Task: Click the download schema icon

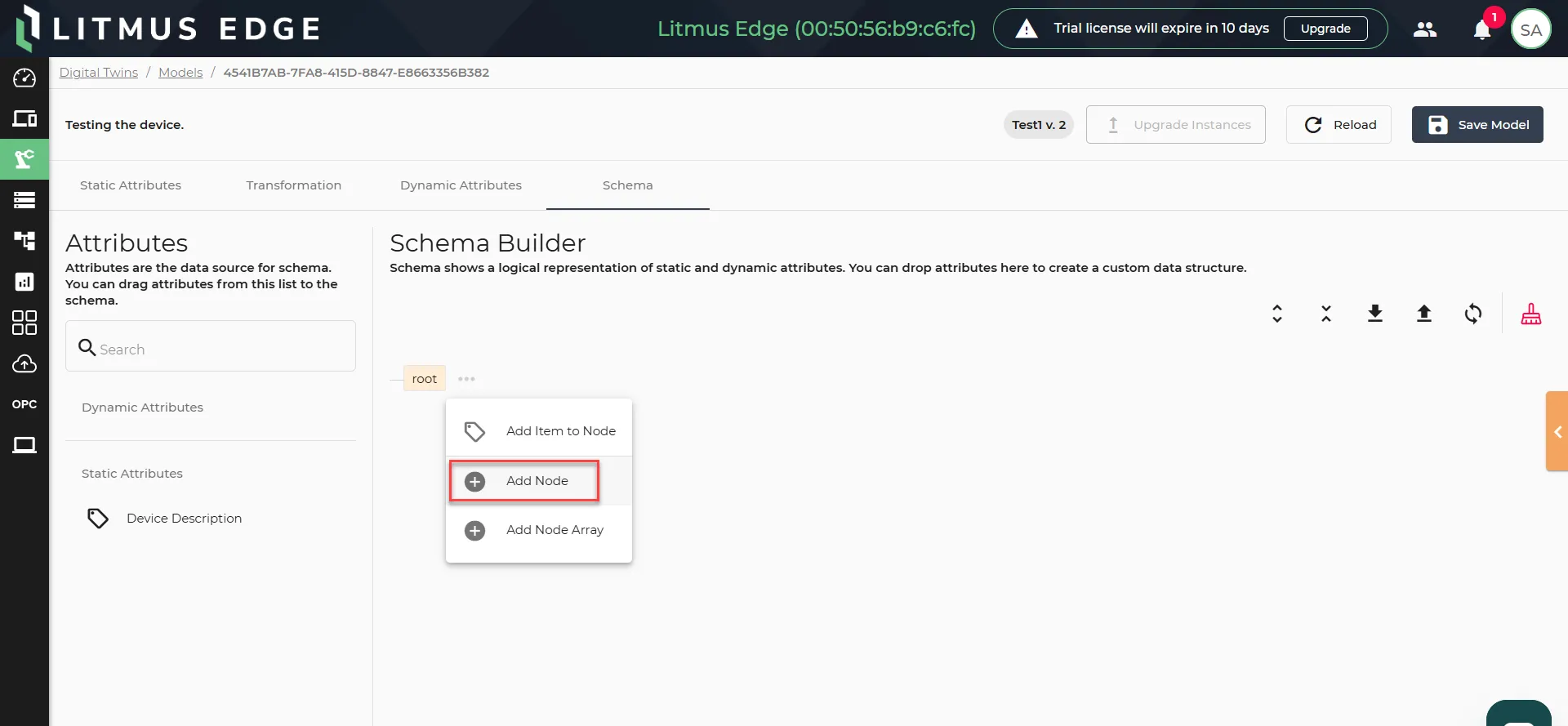Action: click(x=1375, y=314)
